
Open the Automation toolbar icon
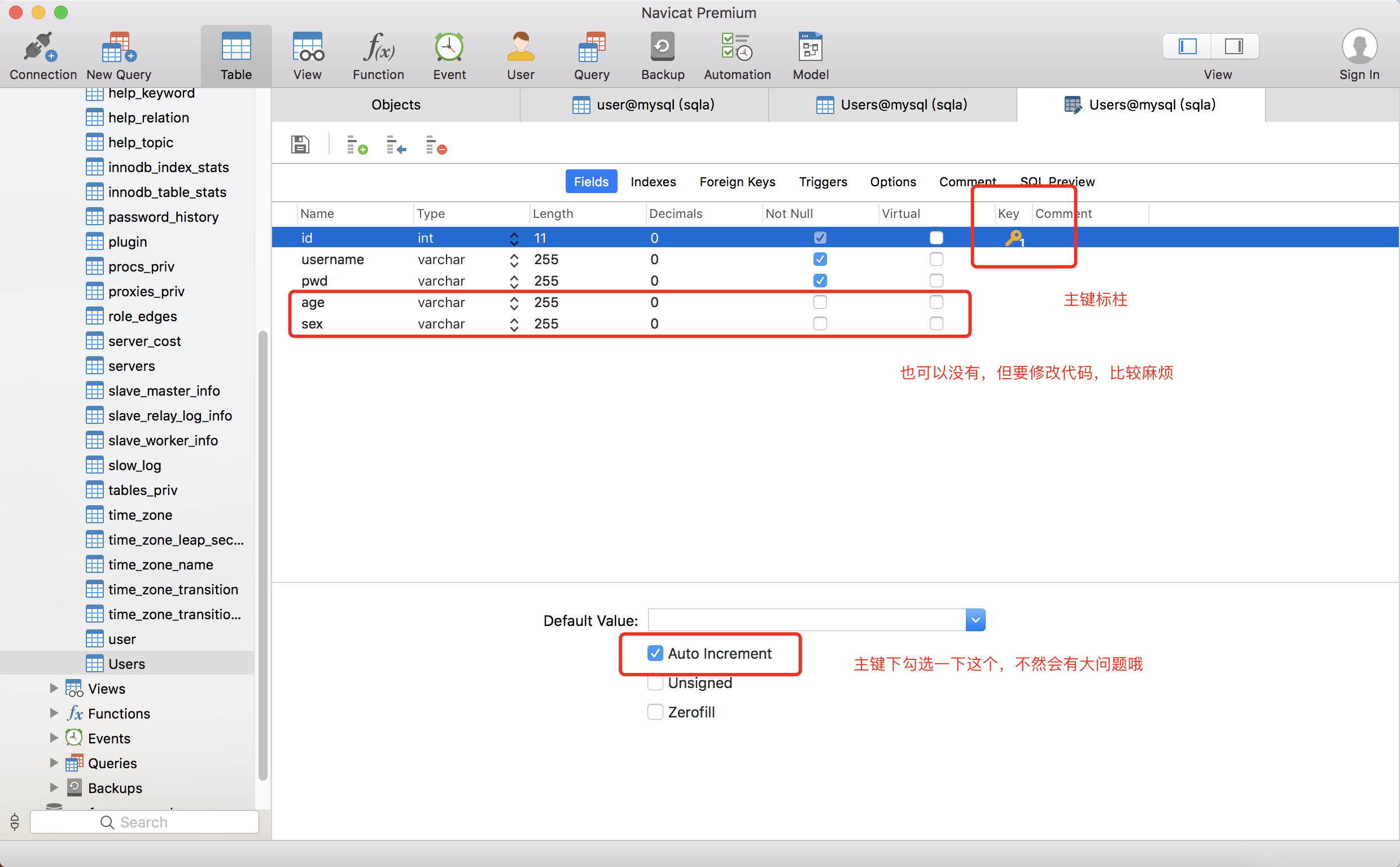[737, 47]
